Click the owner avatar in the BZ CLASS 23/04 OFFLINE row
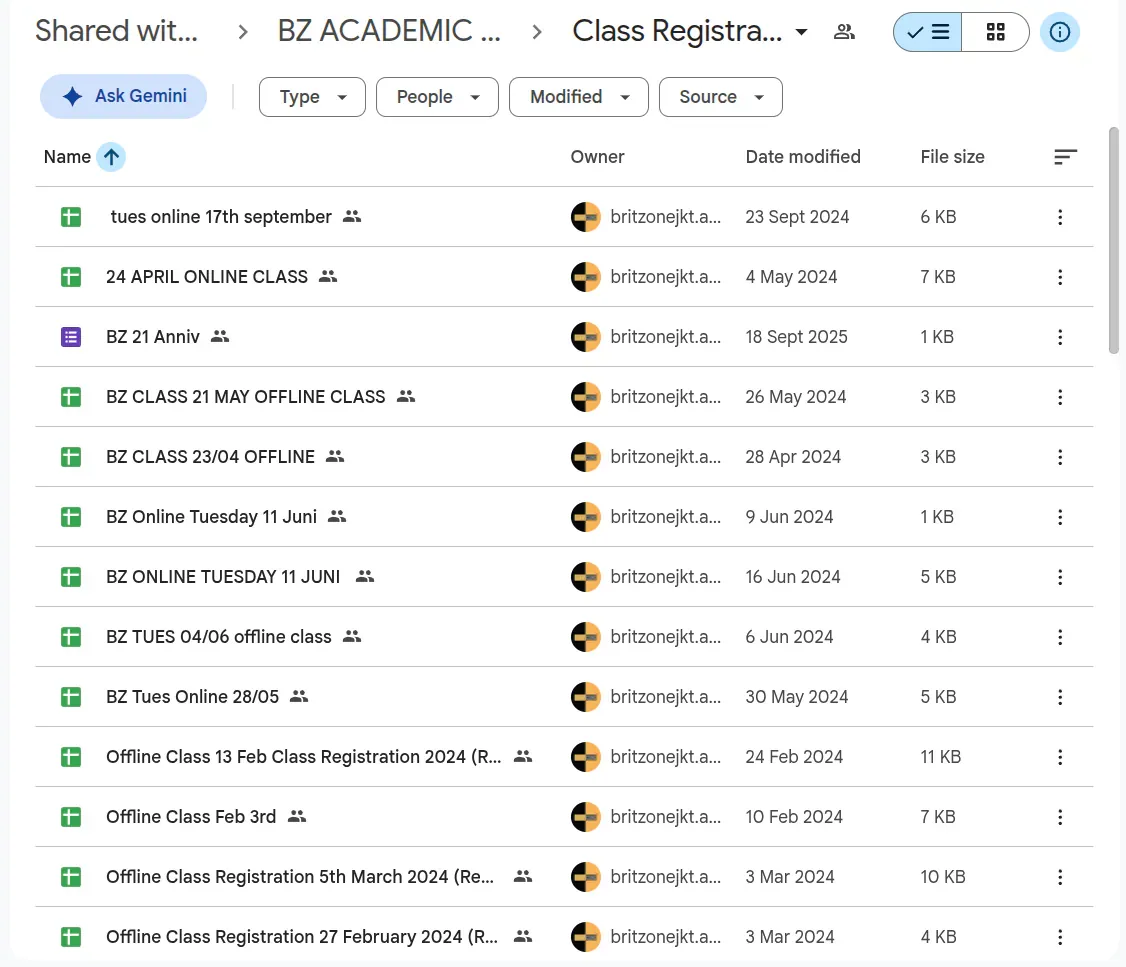Screen dimensions: 1126x967 point(586,457)
